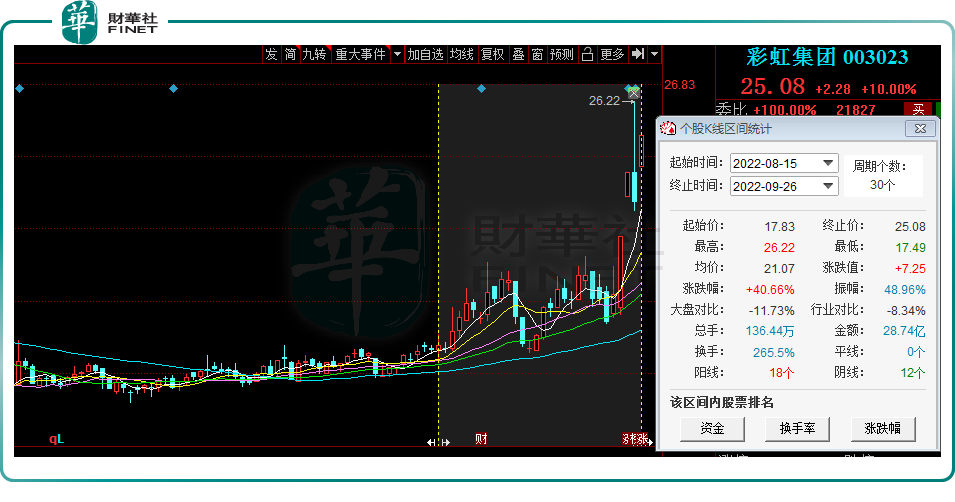Image resolution: width=955 pixels, height=502 pixels.
Task: Click the 窗 window icon in toolbar
Action: point(537,54)
